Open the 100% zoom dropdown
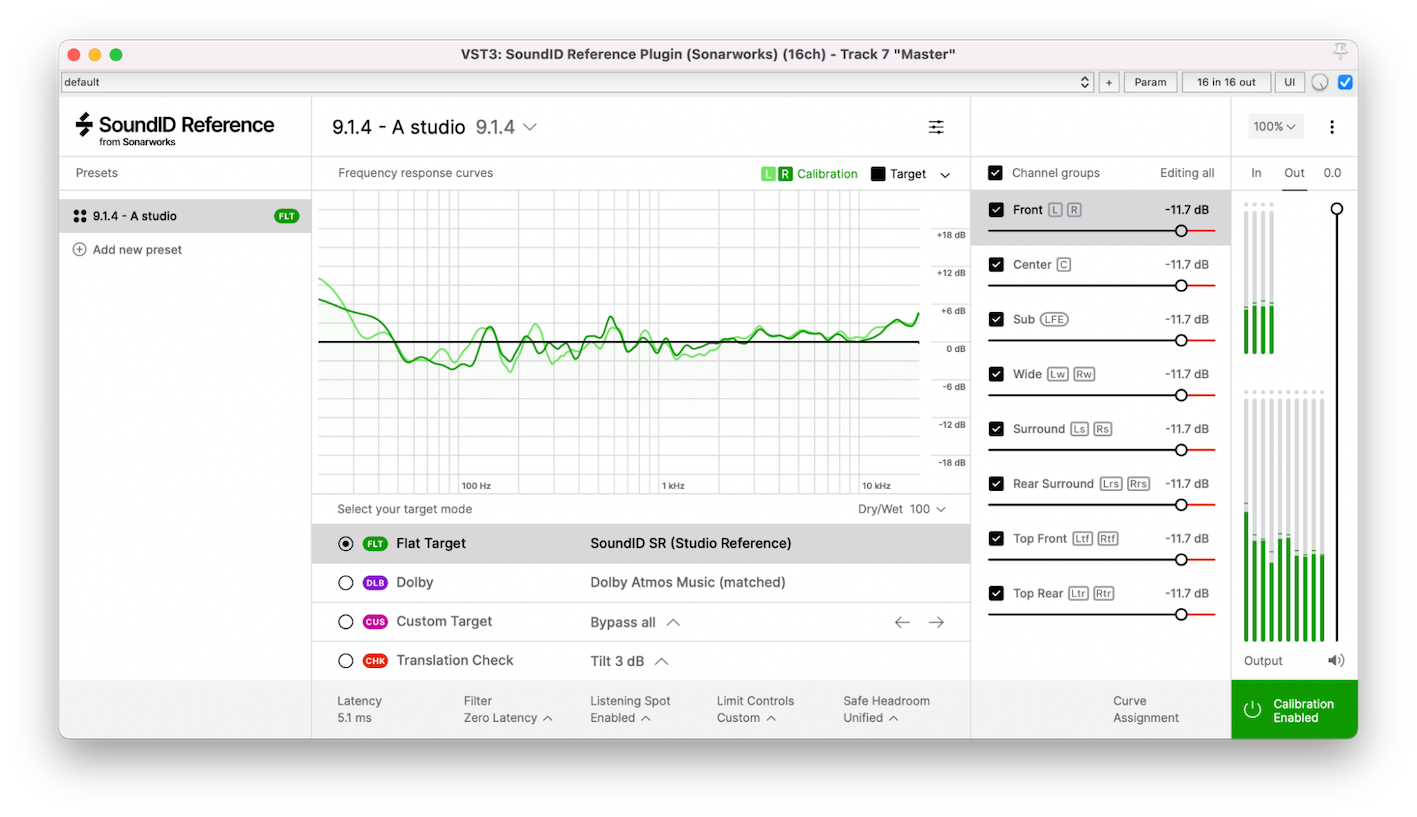This screenshot has width=1417, height=817. coord(1275,127)
